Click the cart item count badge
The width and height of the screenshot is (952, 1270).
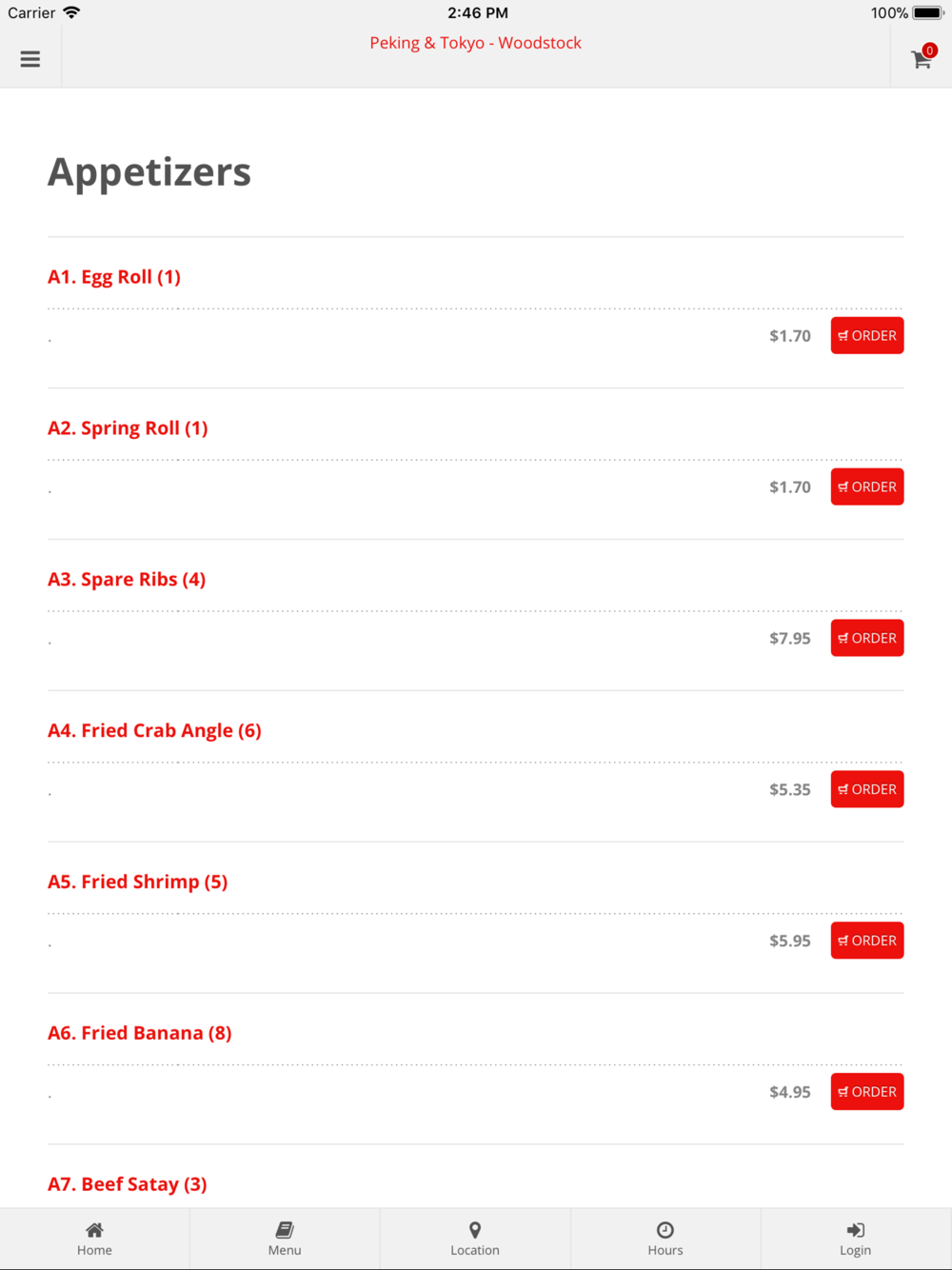[930, 50]
